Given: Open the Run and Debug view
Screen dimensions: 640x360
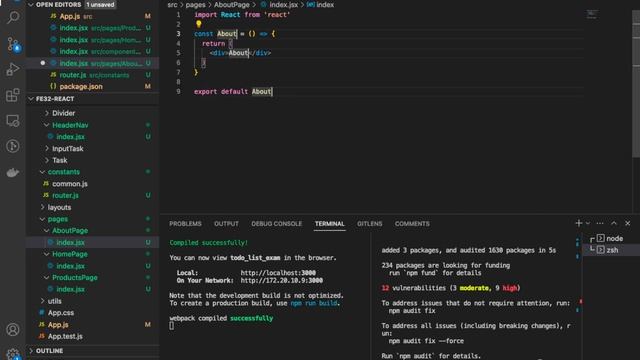Looking at the screenshot, I should (x=13, y=70).
